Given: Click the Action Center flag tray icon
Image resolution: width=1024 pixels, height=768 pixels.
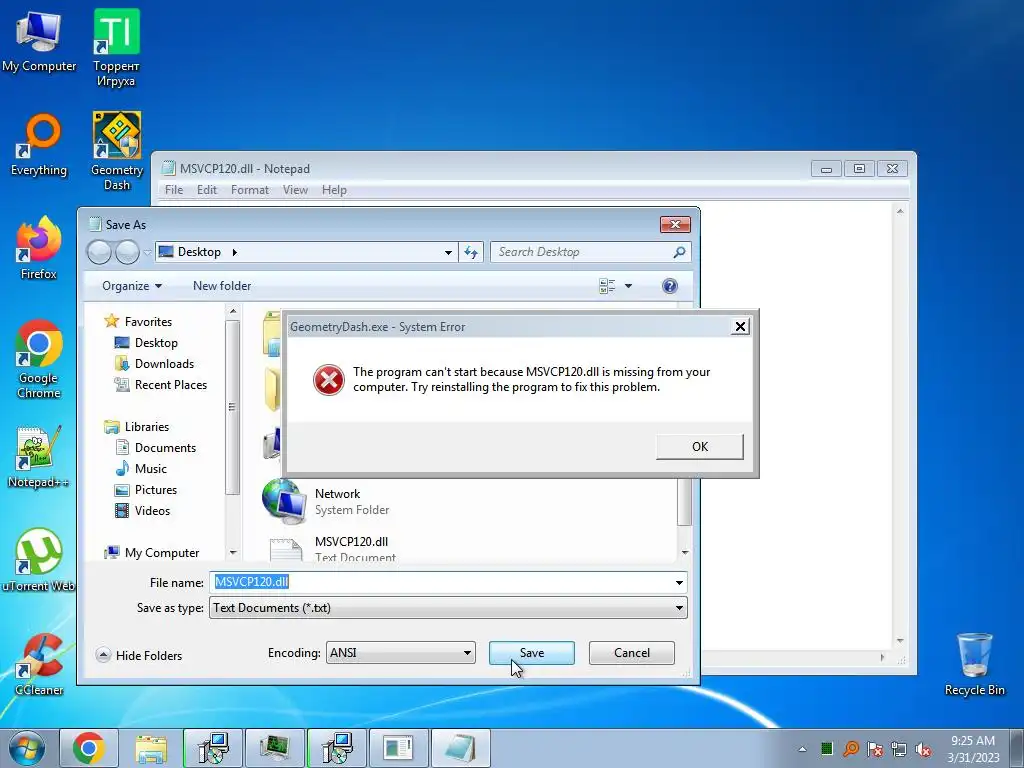Looking at the screenshot, I should (875, 749).
